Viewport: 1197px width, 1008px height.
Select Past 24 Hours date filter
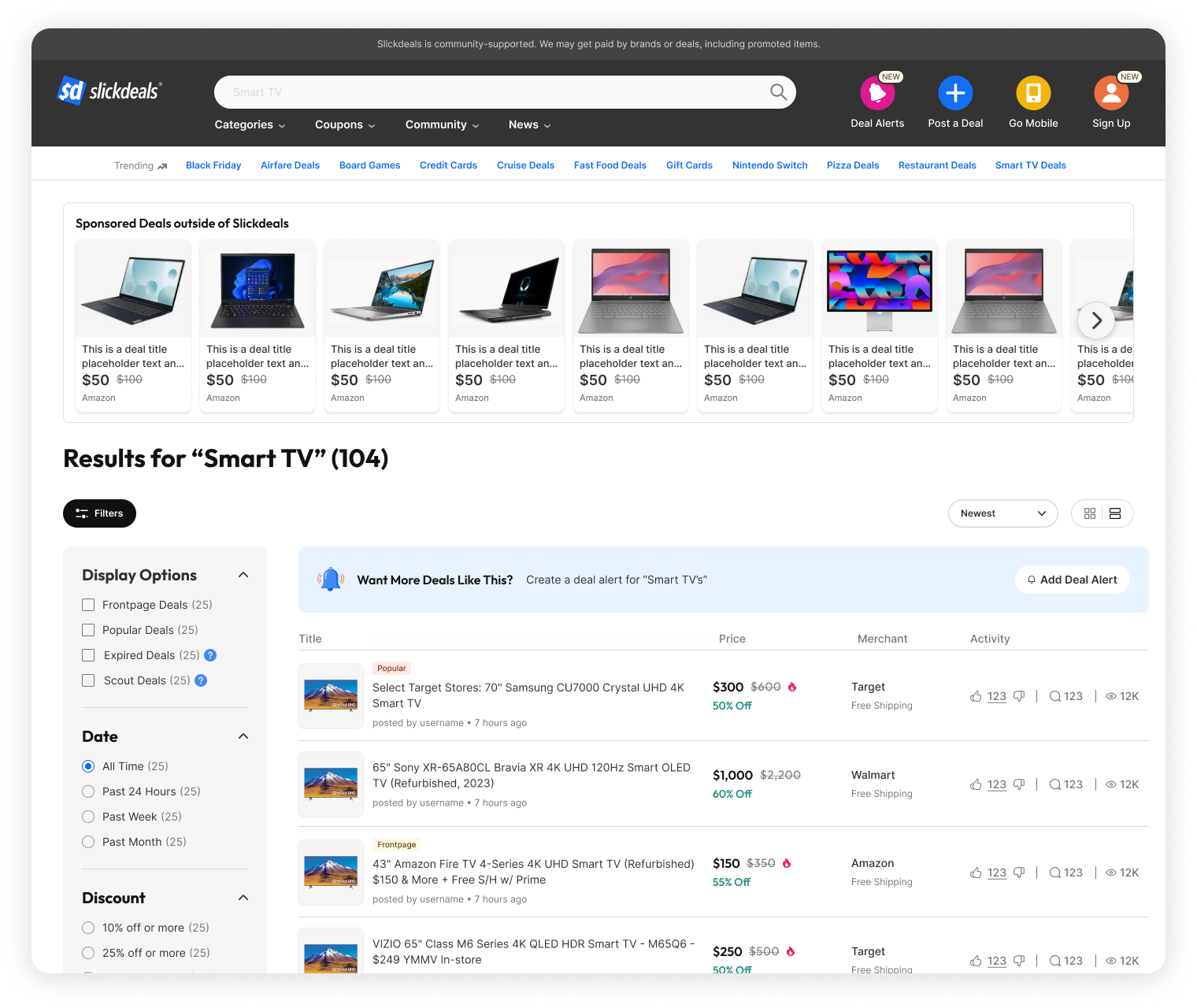pyautogui.click(x=88, y=791)
